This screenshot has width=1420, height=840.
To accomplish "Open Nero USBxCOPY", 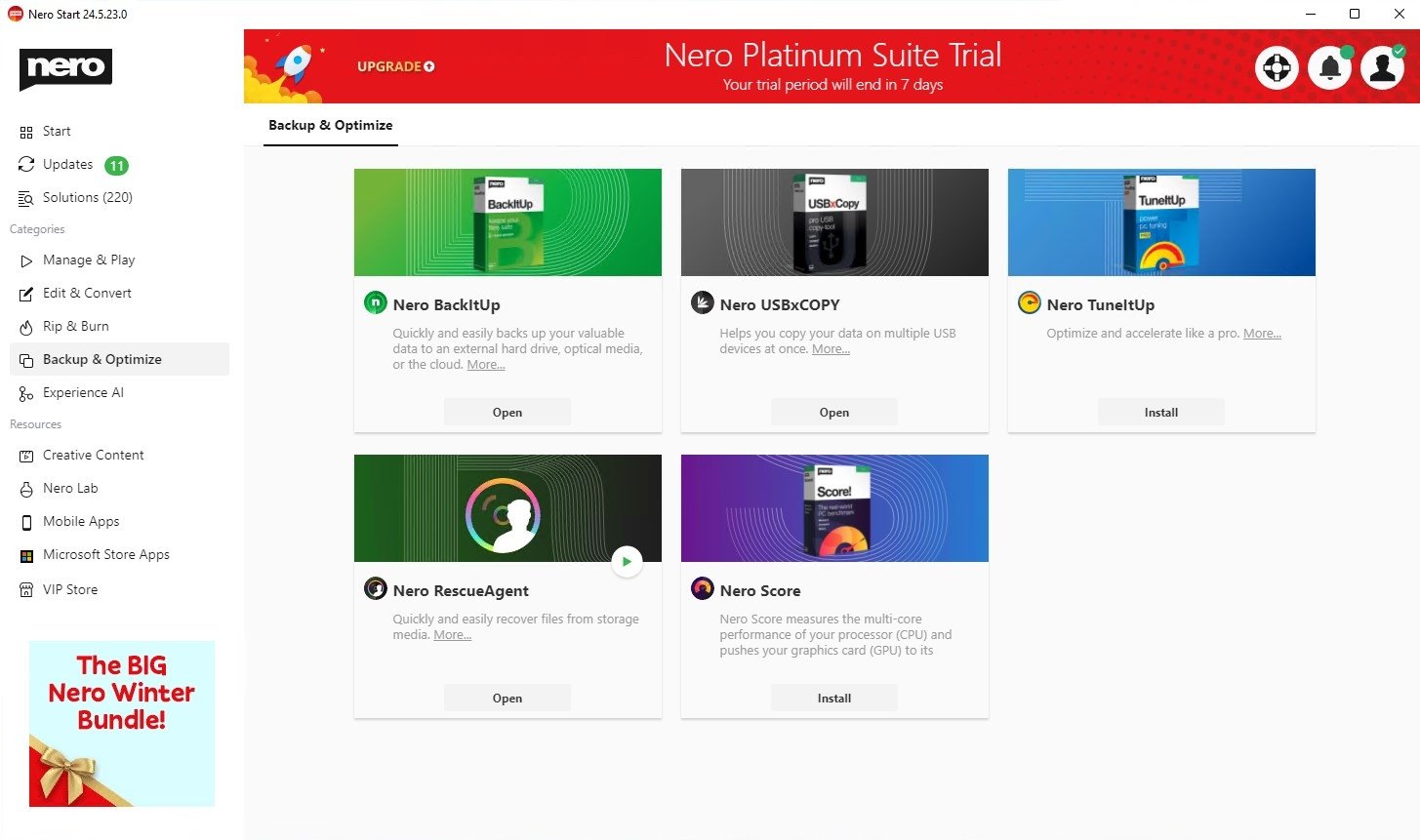I will coord(834,413).
